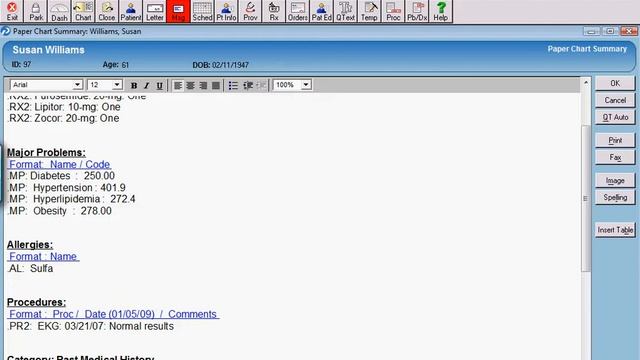Click the Rx prescription icon
640x360 pixels.
pos(274,11)
